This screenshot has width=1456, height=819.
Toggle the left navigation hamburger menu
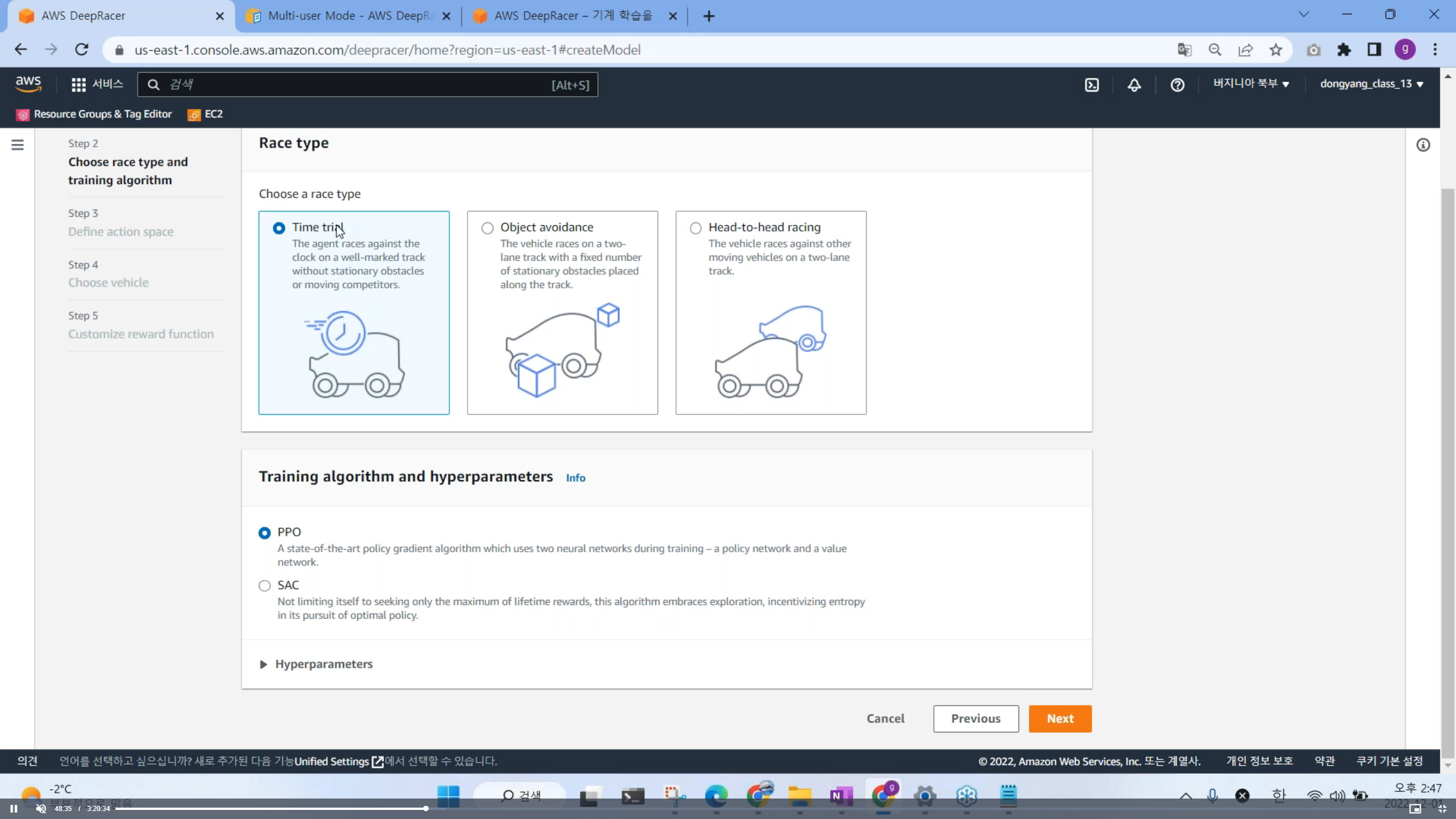coord(18,145)
